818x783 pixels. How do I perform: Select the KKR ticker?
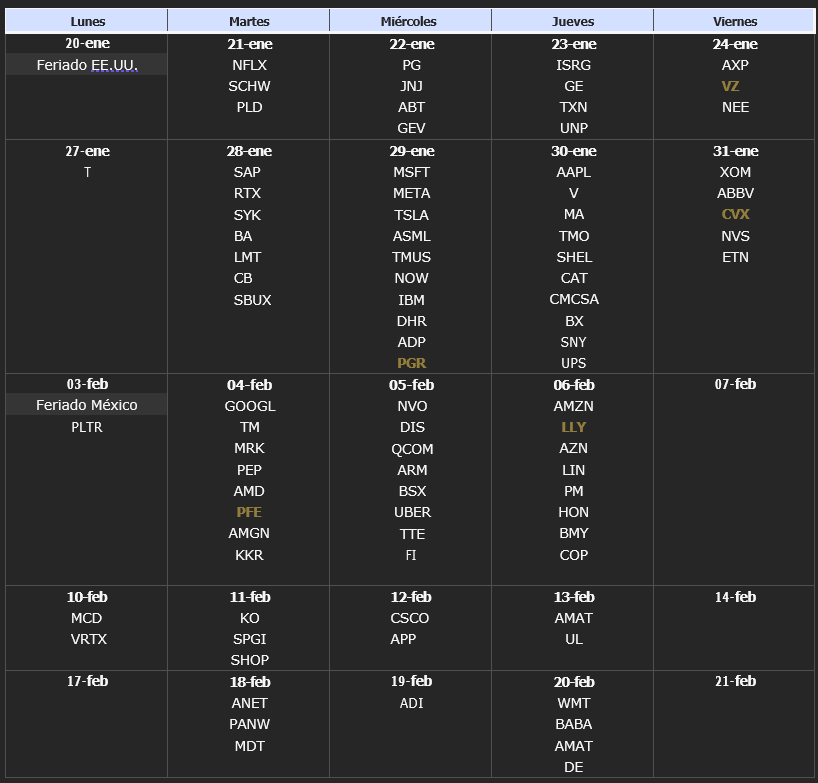[x=249, y=555]
